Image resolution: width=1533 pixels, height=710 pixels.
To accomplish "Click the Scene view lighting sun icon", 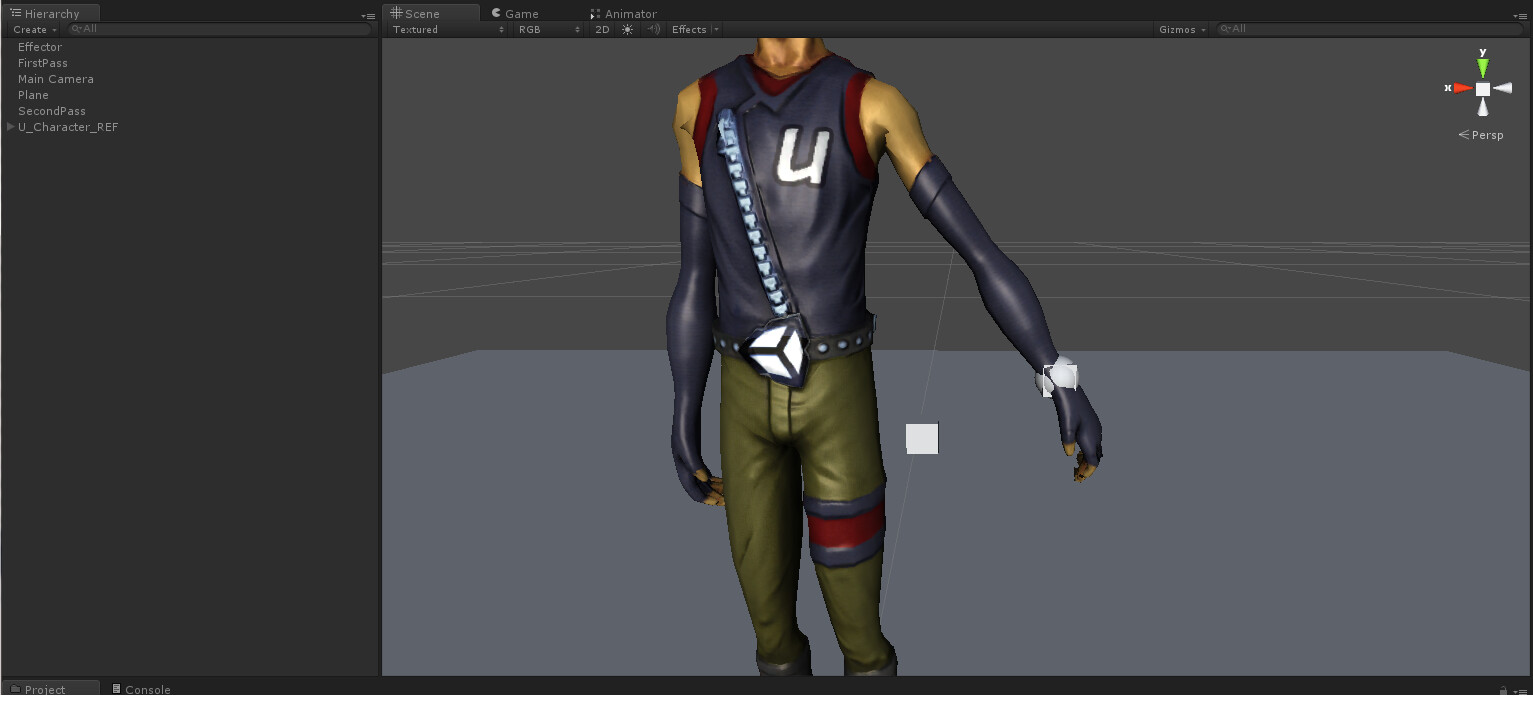I will tap(627, 29).
